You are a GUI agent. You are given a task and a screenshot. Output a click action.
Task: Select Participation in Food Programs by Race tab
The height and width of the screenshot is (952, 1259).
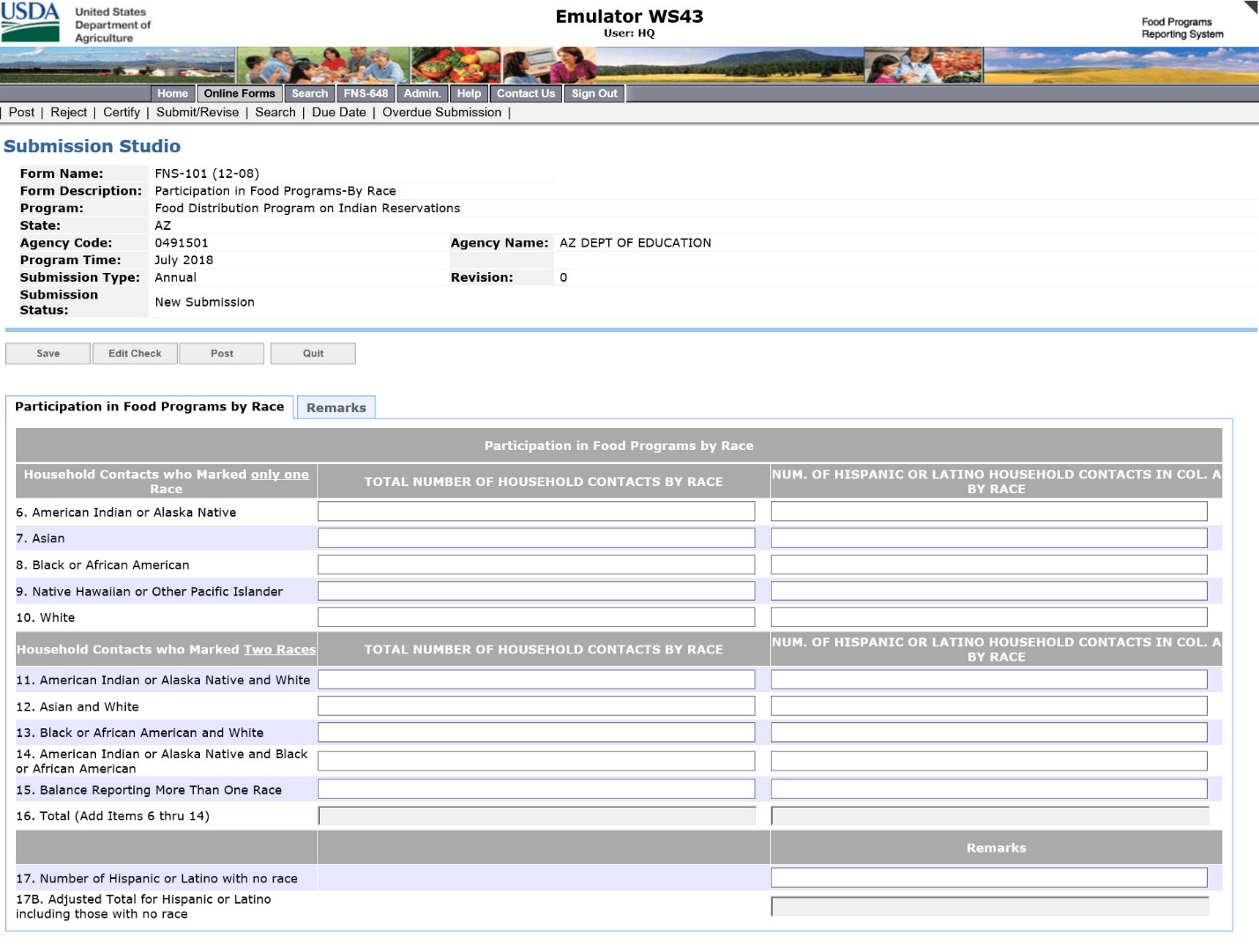point(149,407)
